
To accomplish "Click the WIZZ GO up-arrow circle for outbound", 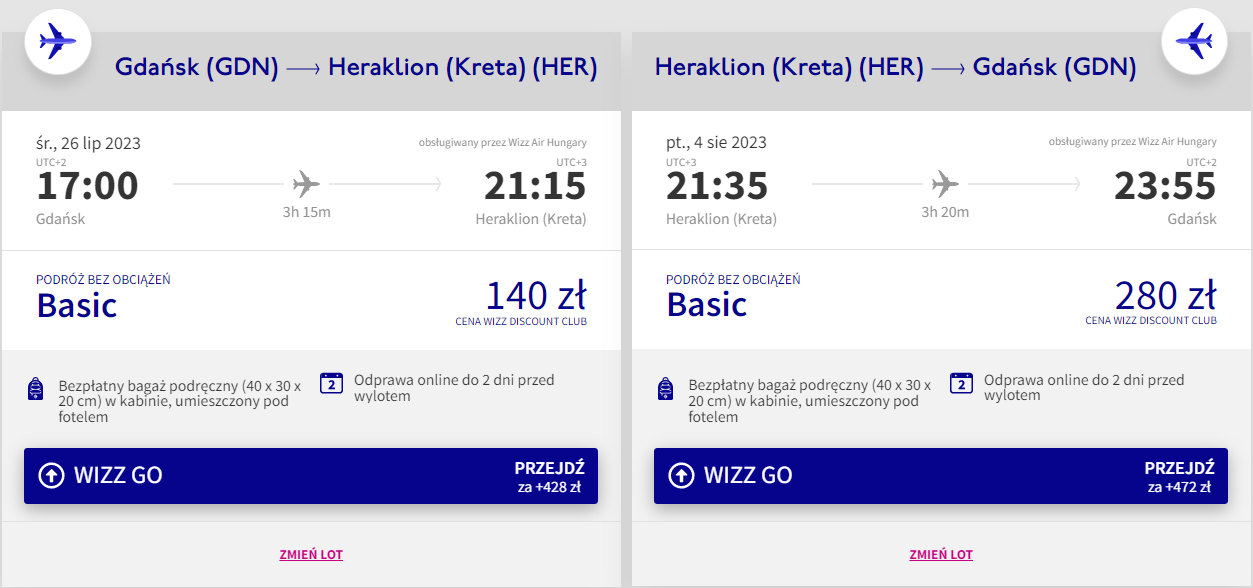I will pyautogui.click(x=51, y=475).
